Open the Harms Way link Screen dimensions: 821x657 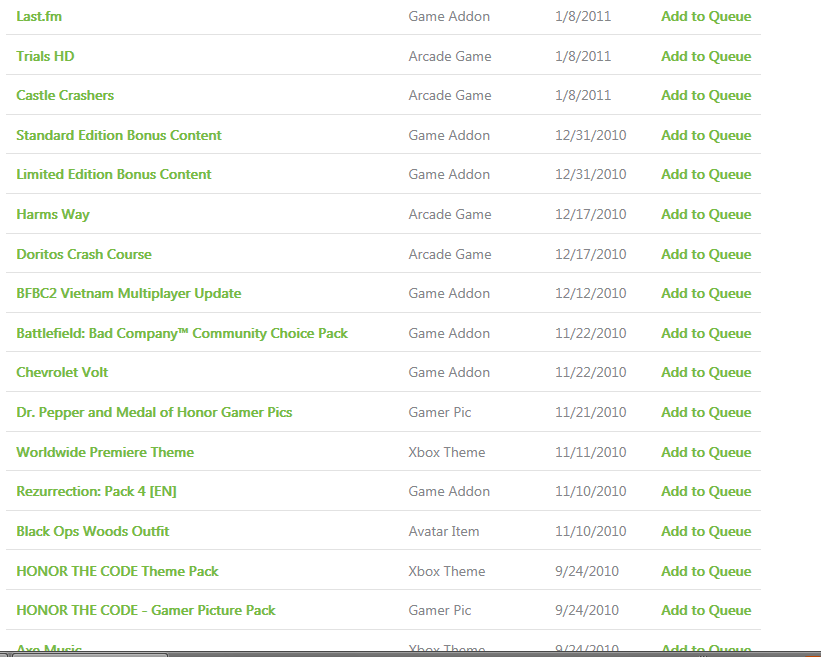pyautogui.click(x=53, y=215)
